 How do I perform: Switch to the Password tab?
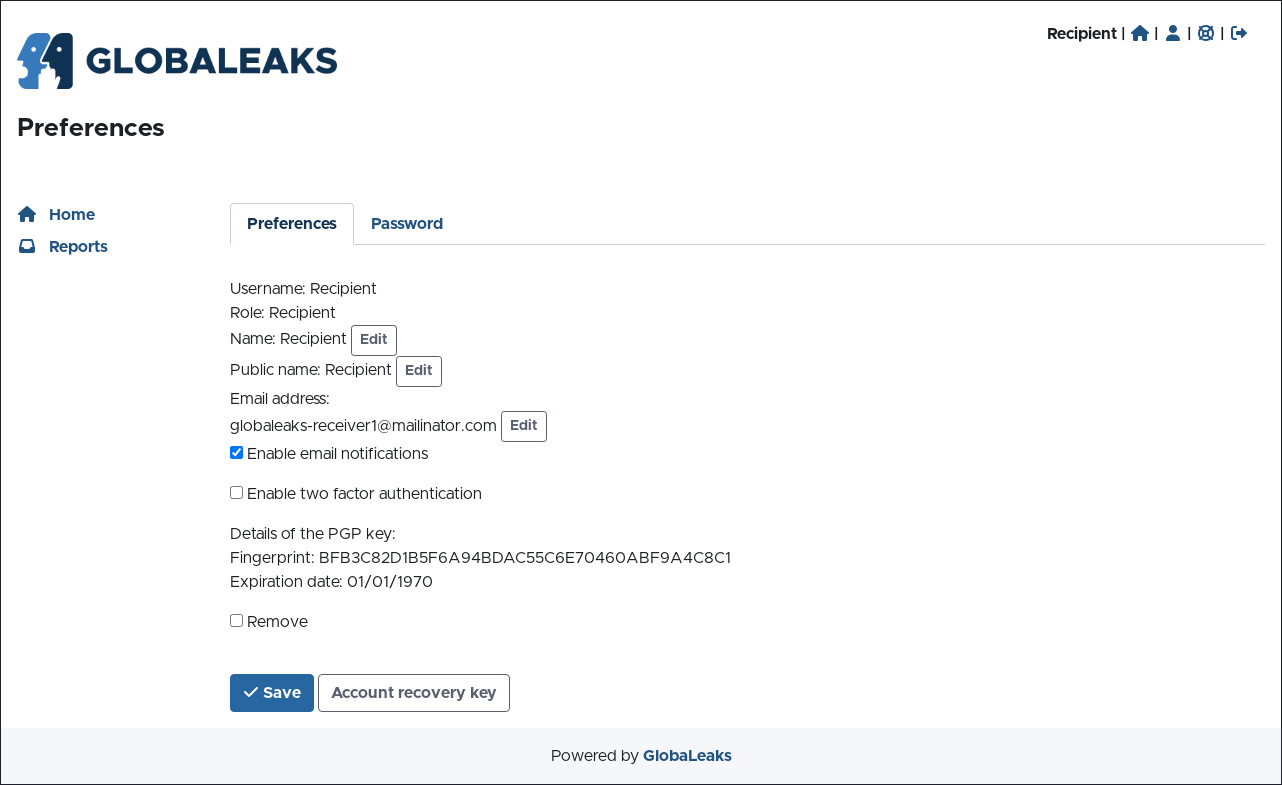point(407,223)
